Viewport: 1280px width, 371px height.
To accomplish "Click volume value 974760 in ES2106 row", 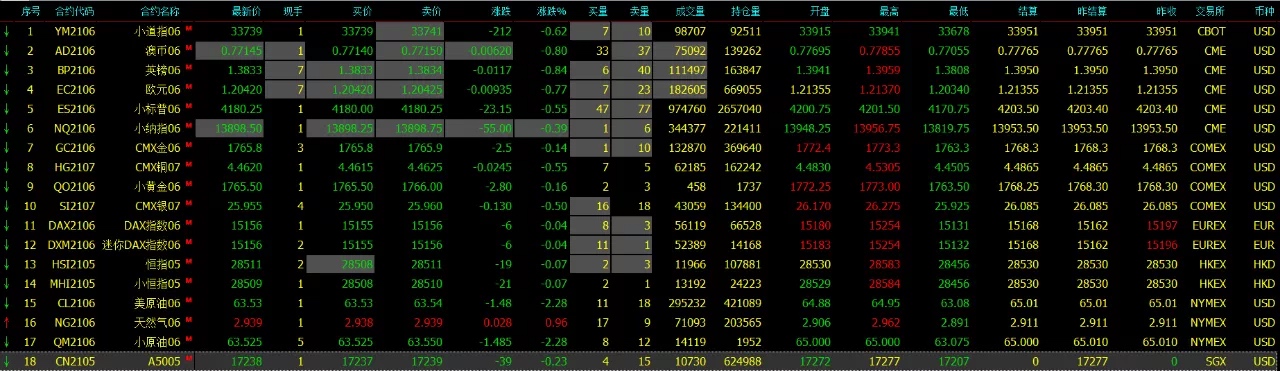I will pos(685,109).
